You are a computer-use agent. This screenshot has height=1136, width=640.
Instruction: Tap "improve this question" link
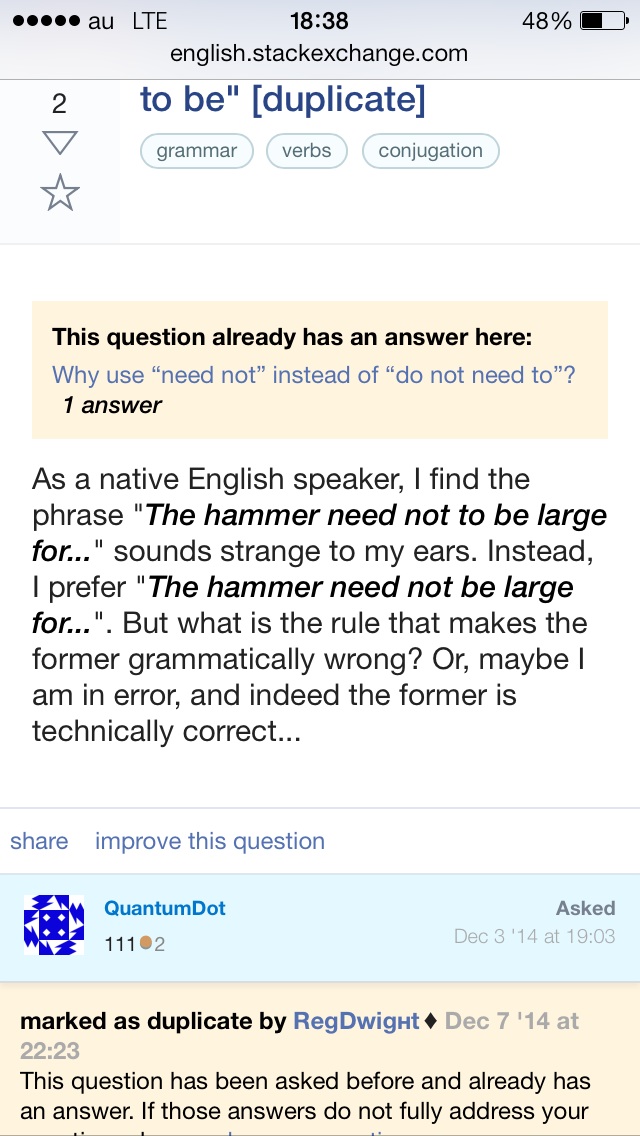[x=210, y=841]
